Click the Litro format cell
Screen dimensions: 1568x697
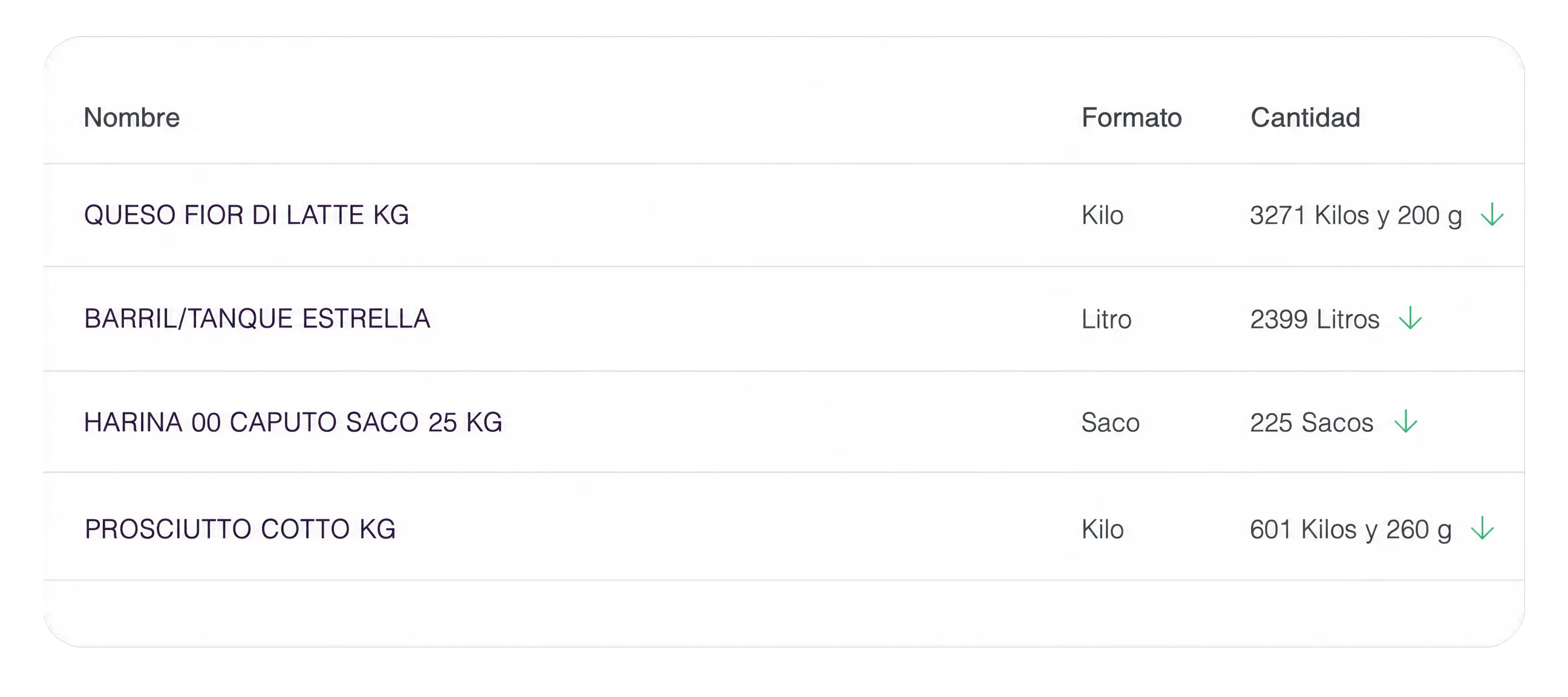coord(1106,319)
